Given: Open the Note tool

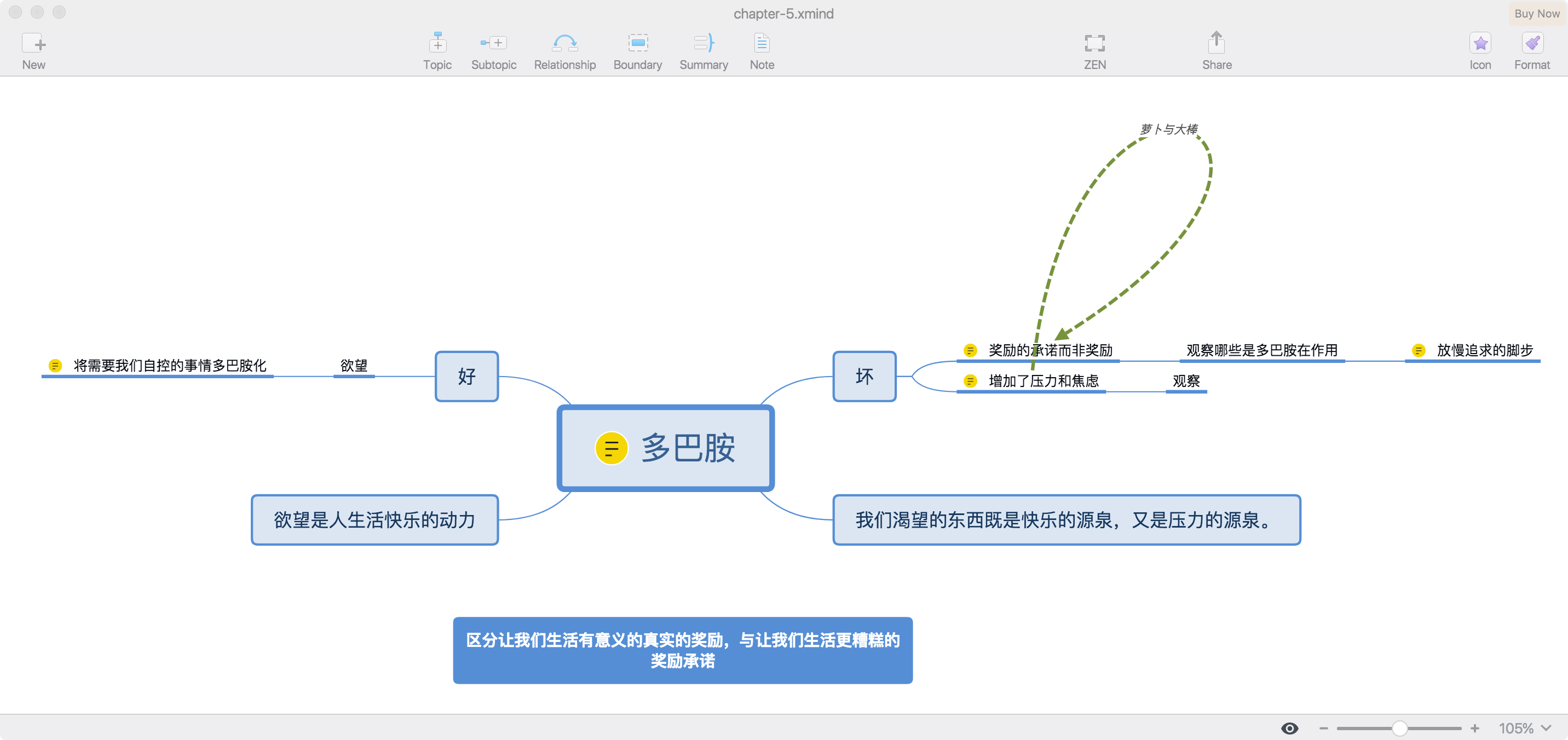Looking at the screenshot, I should click(x=762, y=44).
